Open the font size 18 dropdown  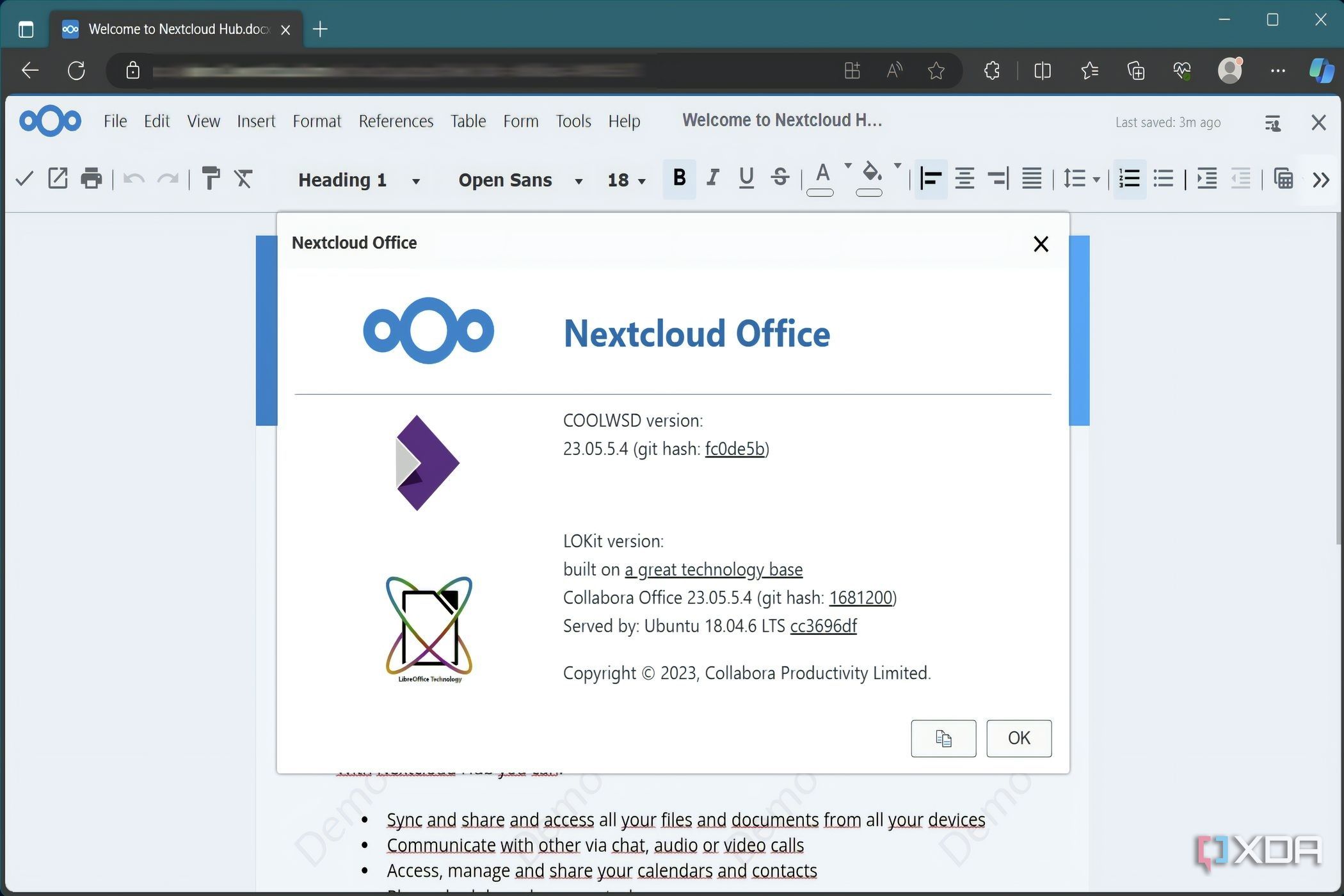coord(642,181)
